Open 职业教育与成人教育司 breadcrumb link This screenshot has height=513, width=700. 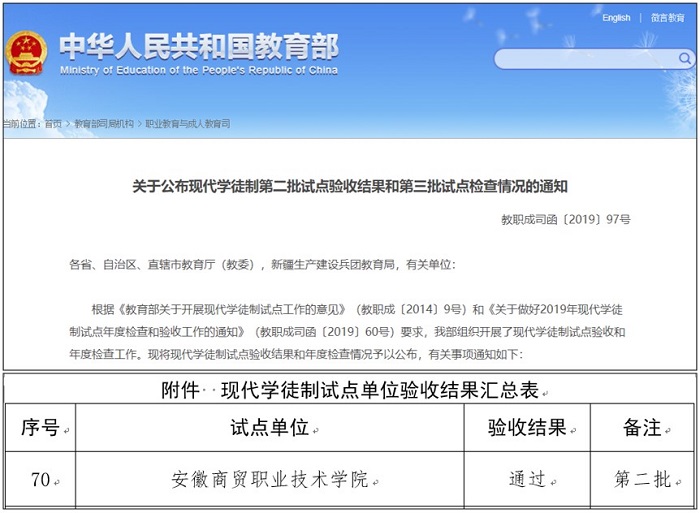coord(188,124)
